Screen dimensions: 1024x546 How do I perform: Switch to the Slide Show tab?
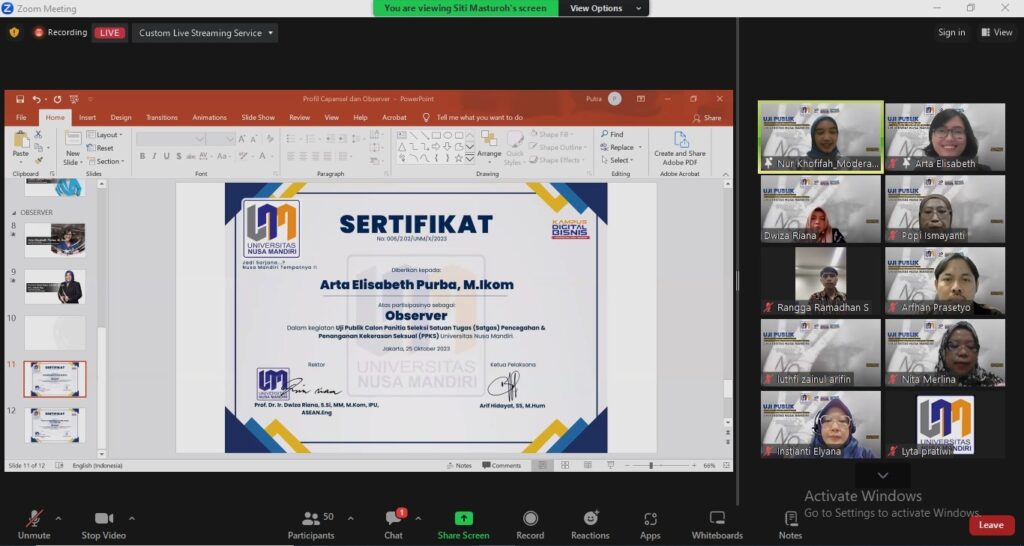click(x=258, y=118)
